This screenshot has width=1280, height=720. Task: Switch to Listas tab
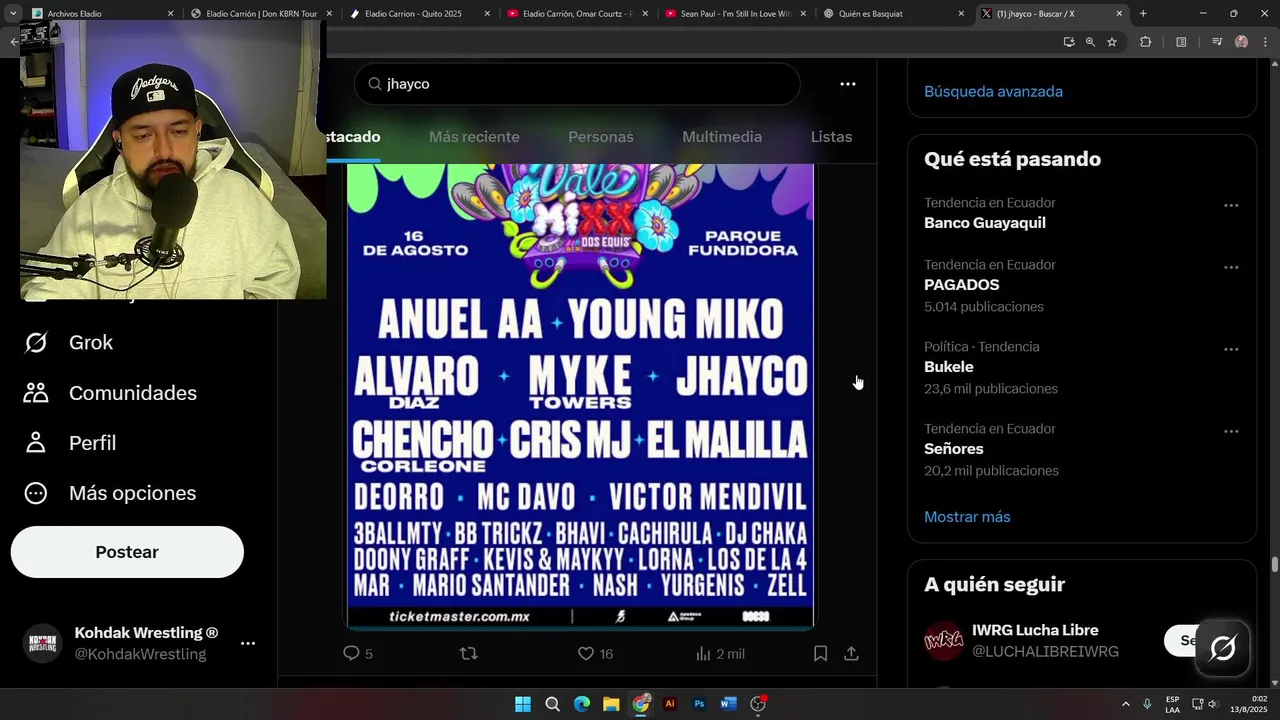point(831,137)
